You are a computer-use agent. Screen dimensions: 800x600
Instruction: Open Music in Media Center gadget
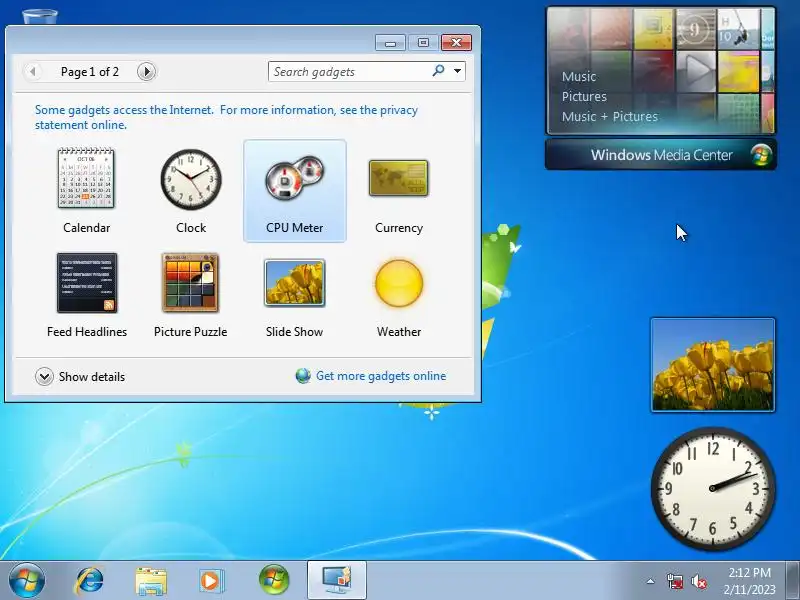coord(579,77)
